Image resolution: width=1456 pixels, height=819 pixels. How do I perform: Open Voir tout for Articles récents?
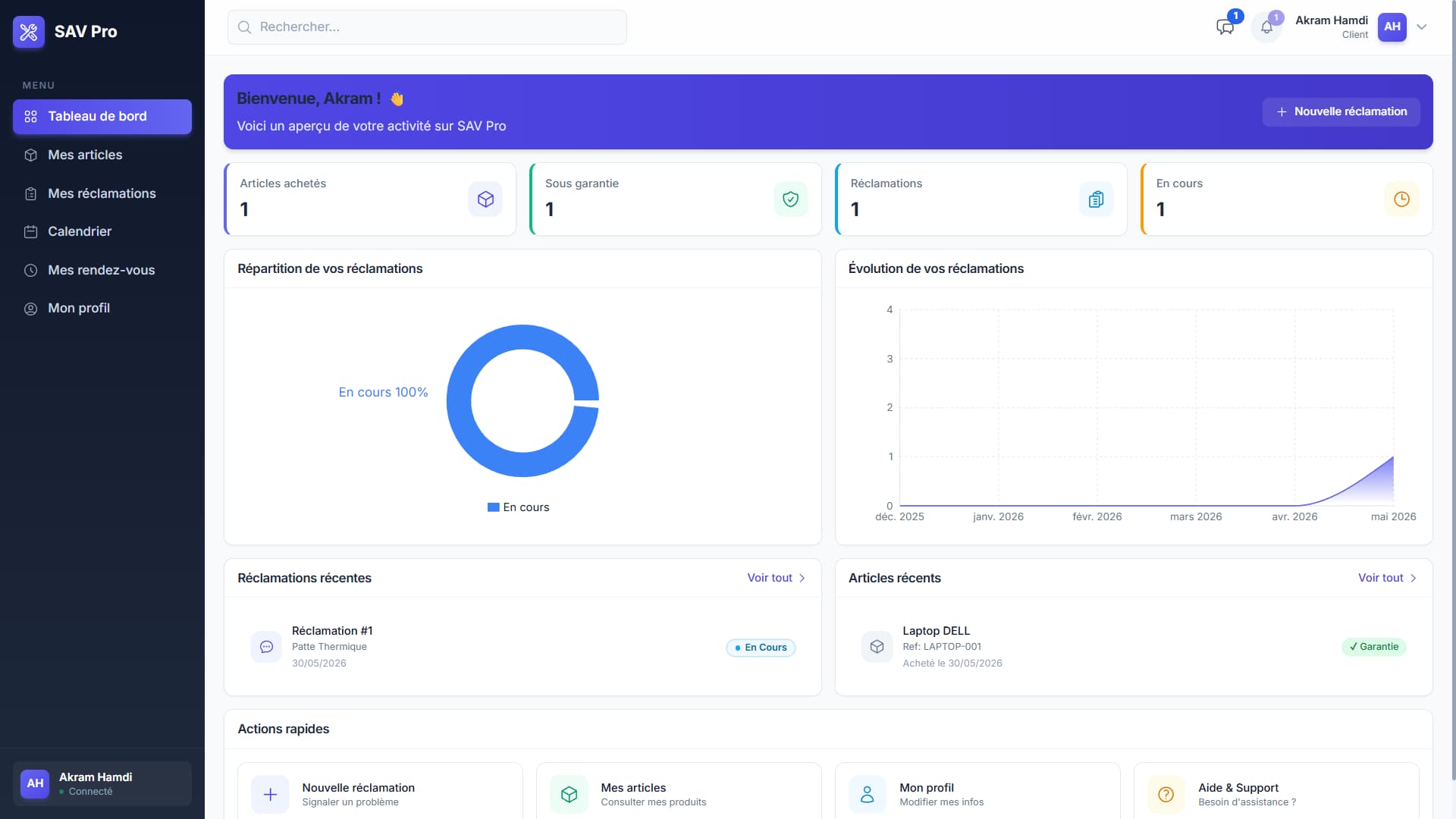1388,578
